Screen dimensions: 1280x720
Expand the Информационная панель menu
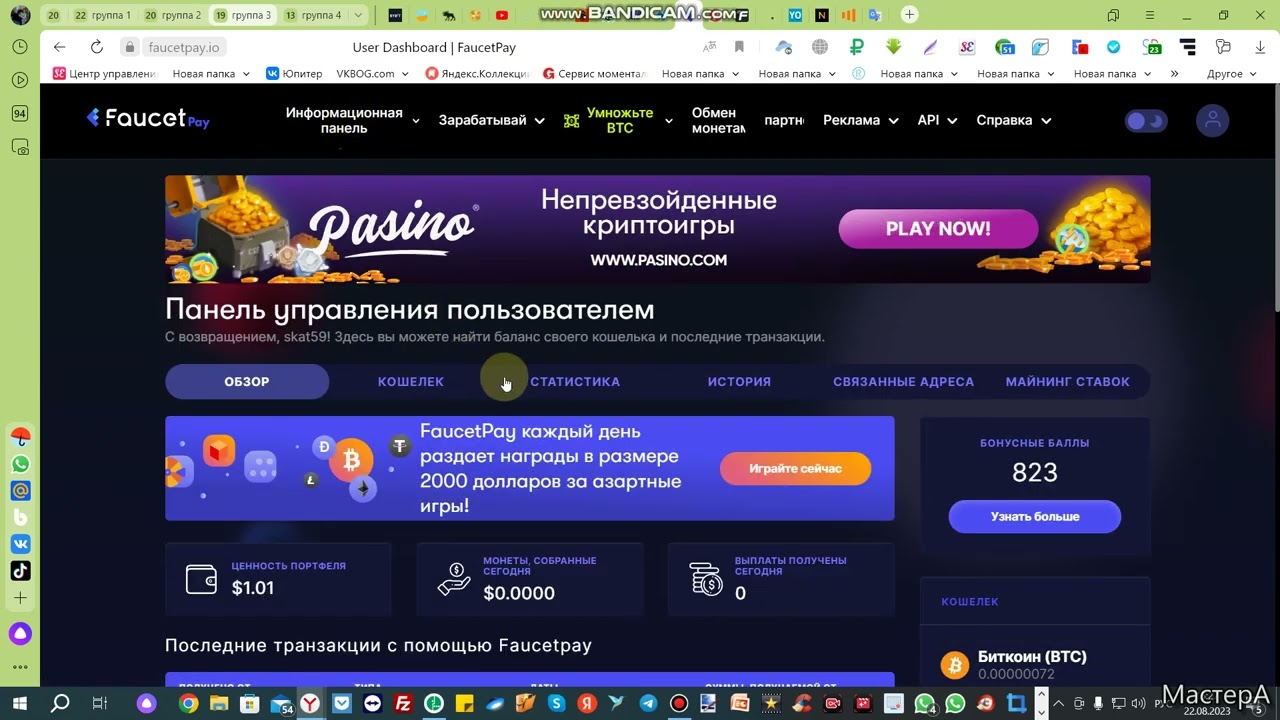tap(352, 120)
